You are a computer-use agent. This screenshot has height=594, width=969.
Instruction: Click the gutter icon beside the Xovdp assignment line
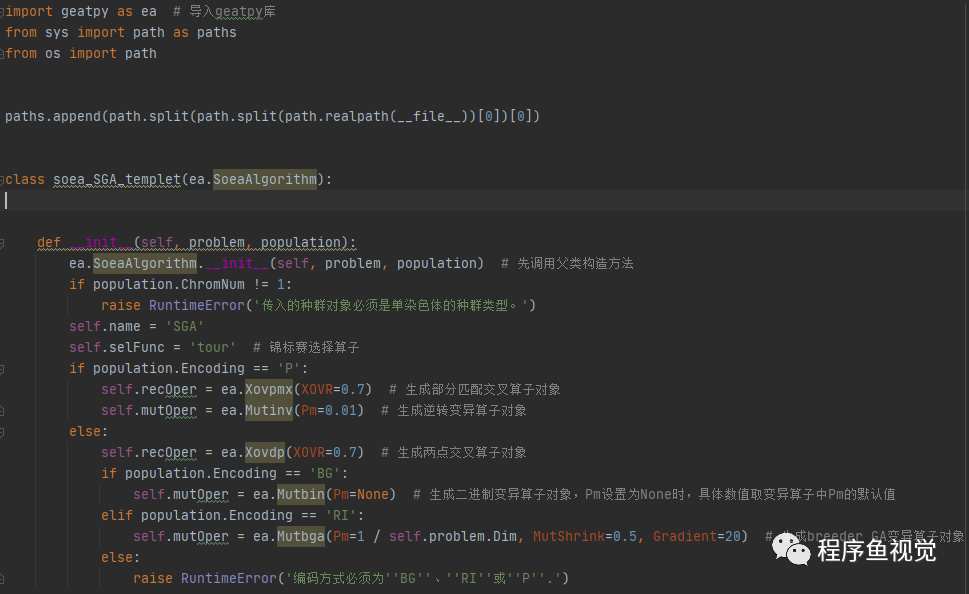coord(4,452)
